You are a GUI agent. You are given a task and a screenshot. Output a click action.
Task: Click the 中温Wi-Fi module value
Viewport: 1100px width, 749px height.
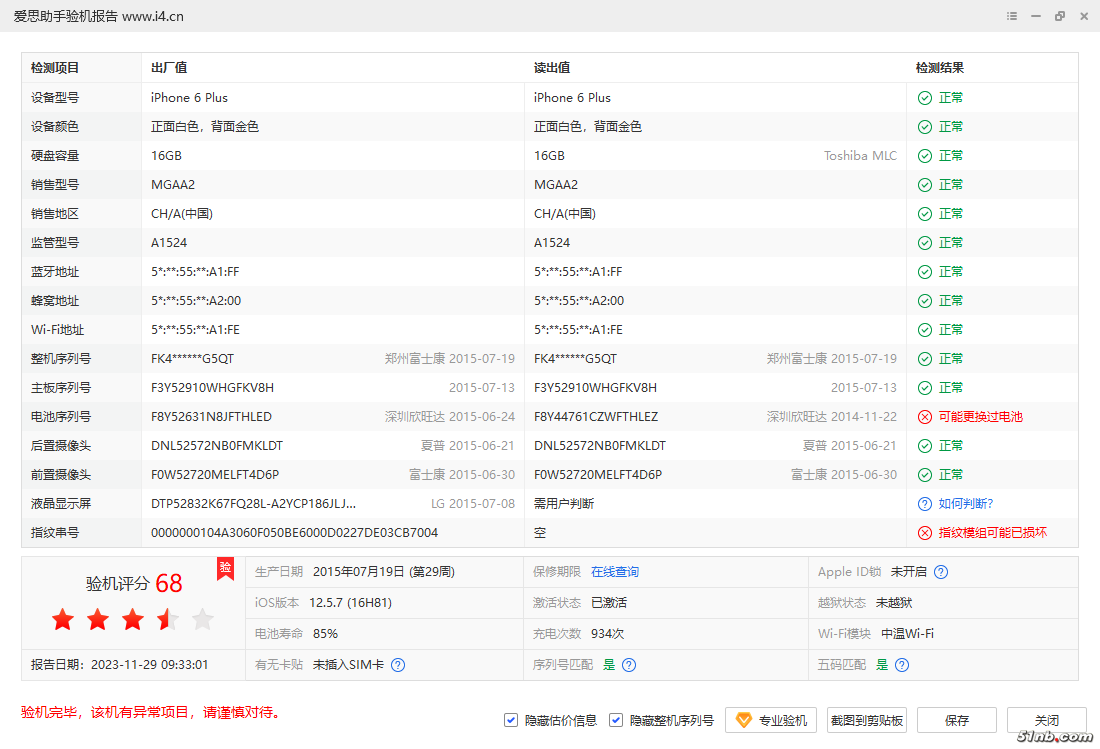pyautogui.click(x=907, y=634)
